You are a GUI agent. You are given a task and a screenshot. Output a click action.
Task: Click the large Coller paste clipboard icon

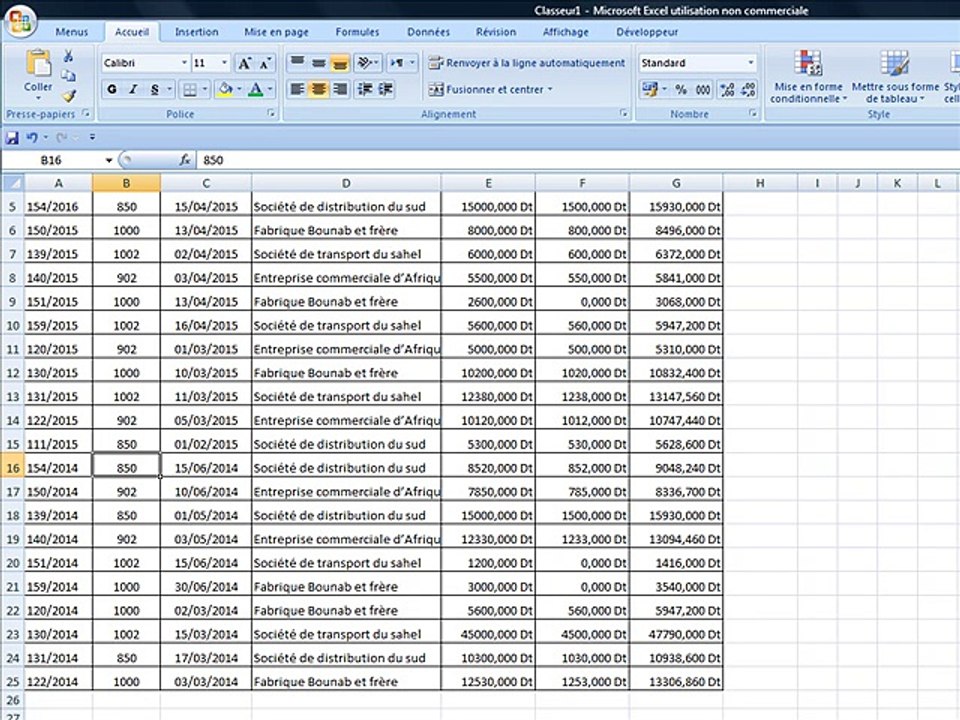point(38,64)
